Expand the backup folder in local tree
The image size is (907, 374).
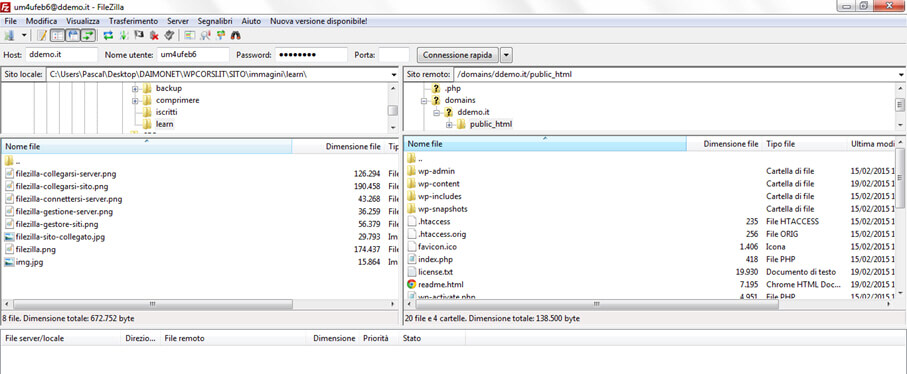[x=135, y=88]
